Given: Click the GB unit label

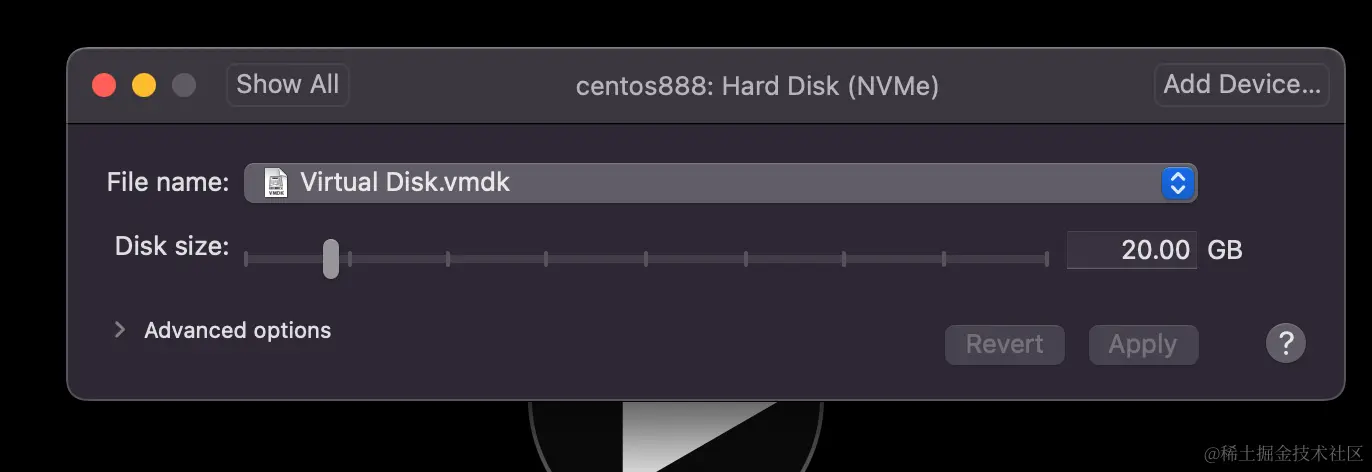Looking at the screenshot, I should pos(1225,250).
